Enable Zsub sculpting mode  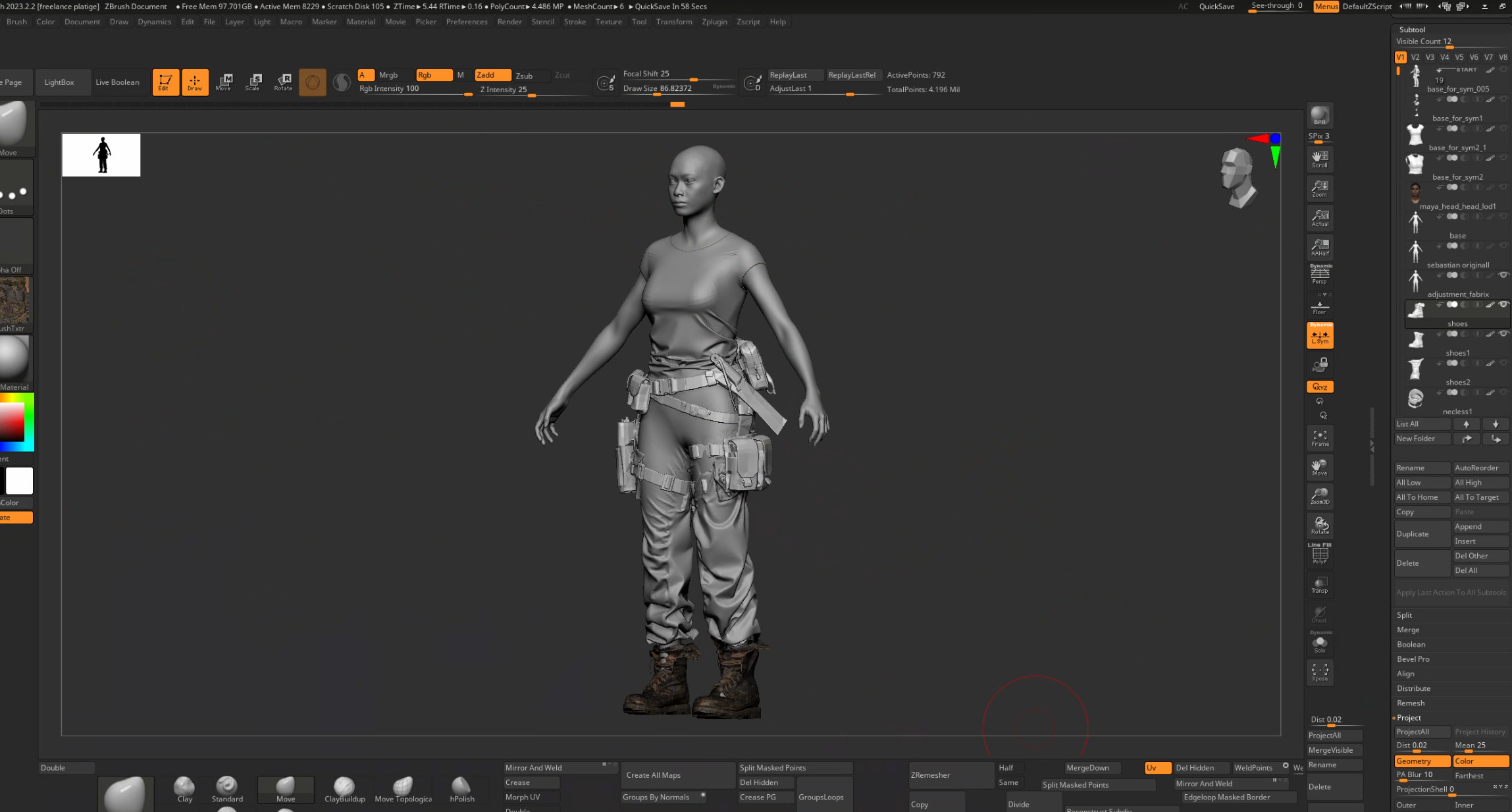(x=524, y=76)
